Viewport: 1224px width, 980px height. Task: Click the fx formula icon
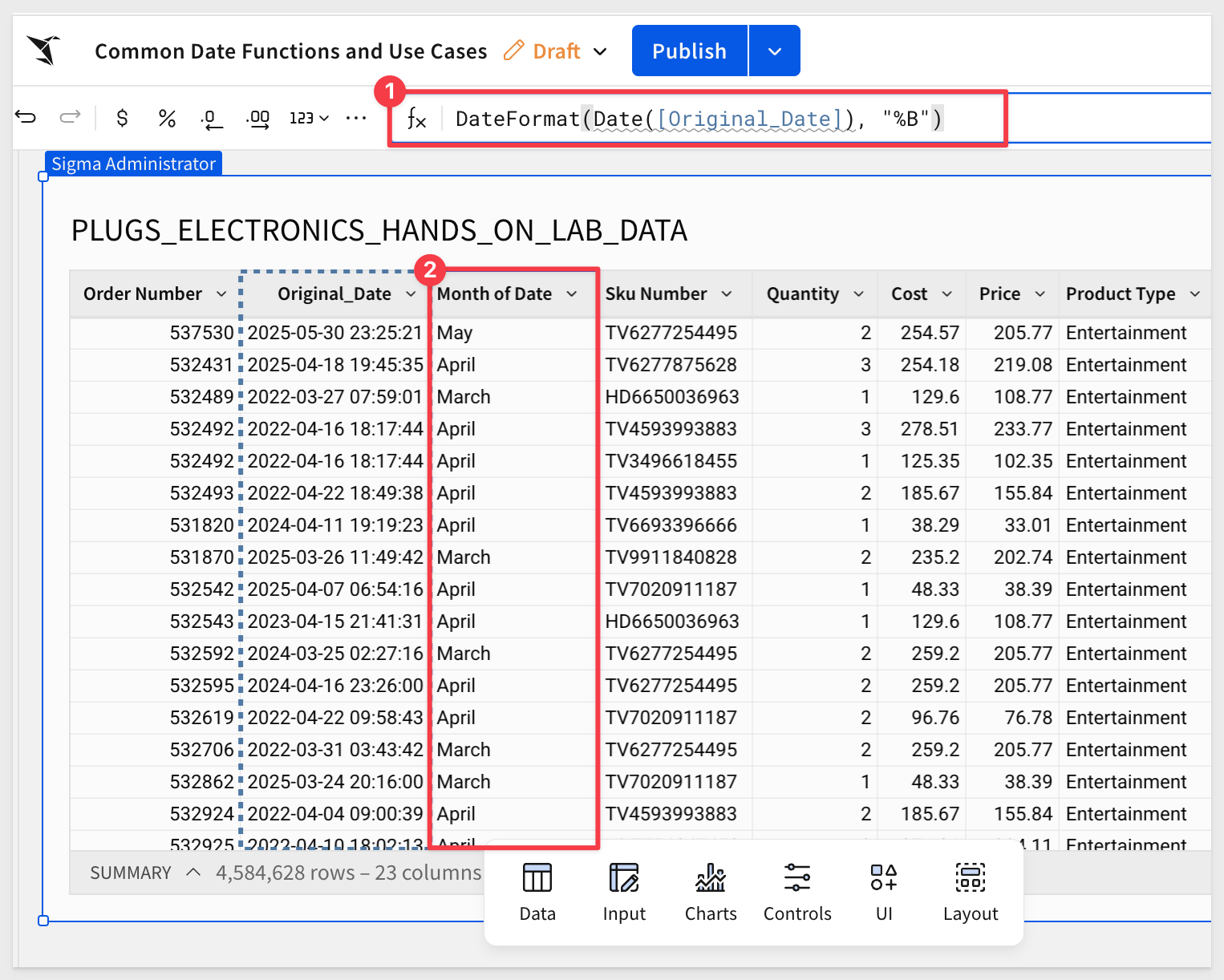[416, 119]
